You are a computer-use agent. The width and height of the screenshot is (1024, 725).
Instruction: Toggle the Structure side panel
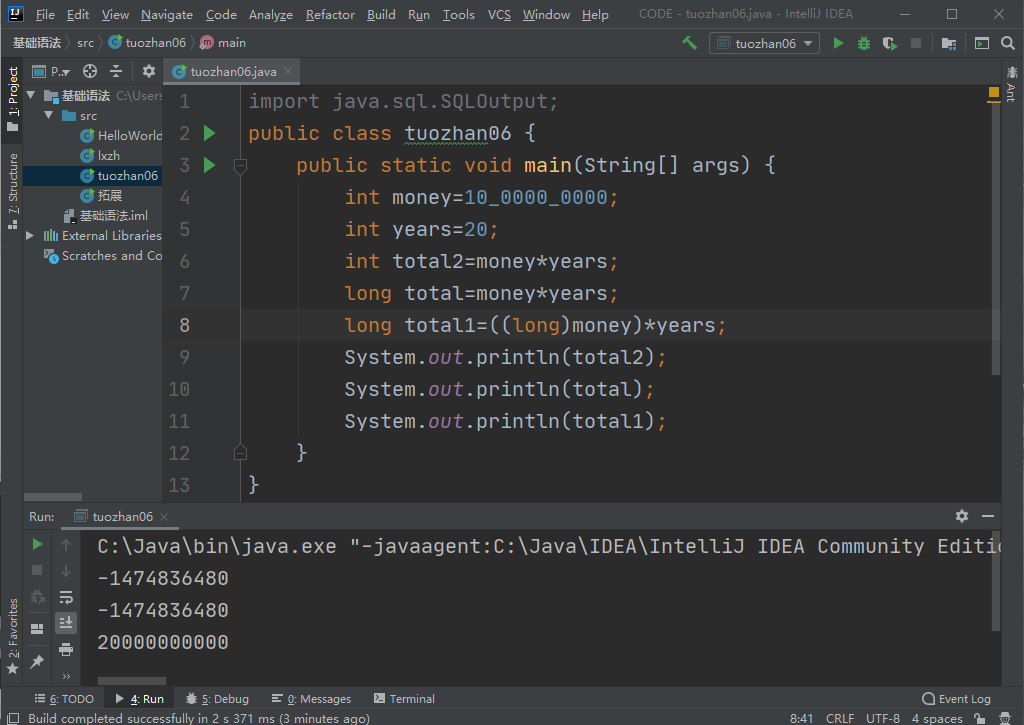12,190
